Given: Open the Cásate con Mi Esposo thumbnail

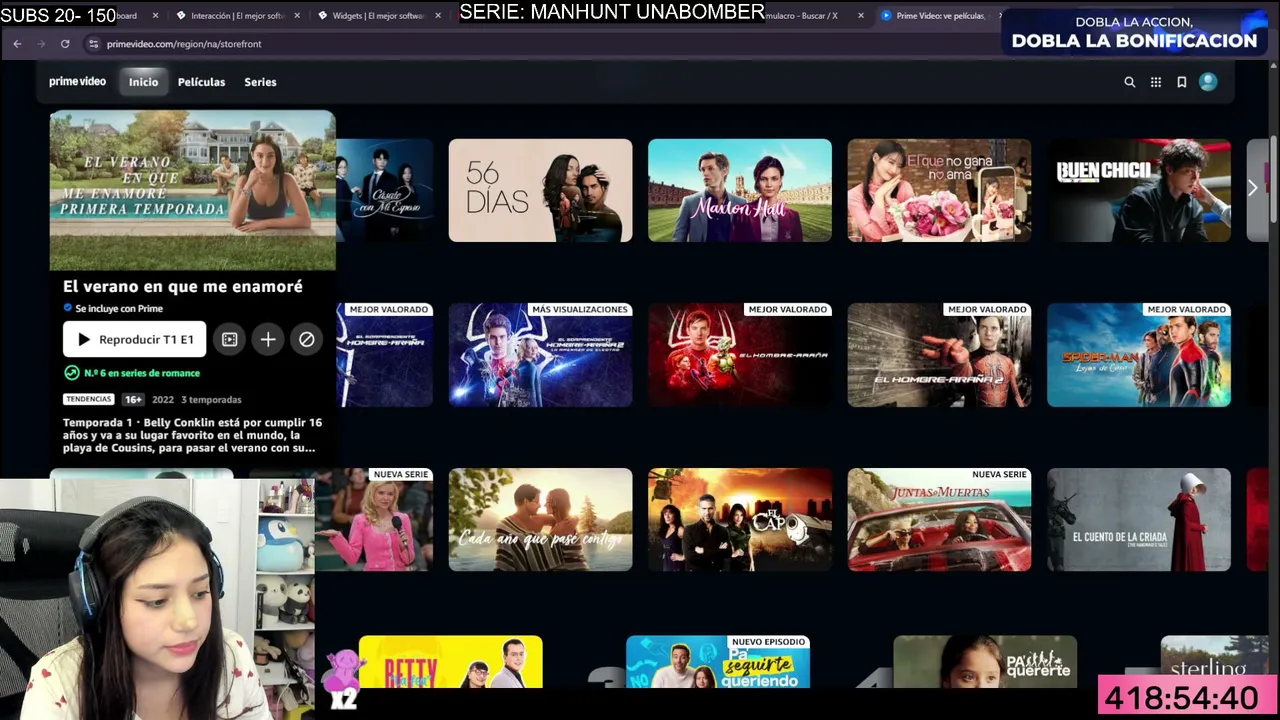Looking at the screenshot, I should 385,190.
